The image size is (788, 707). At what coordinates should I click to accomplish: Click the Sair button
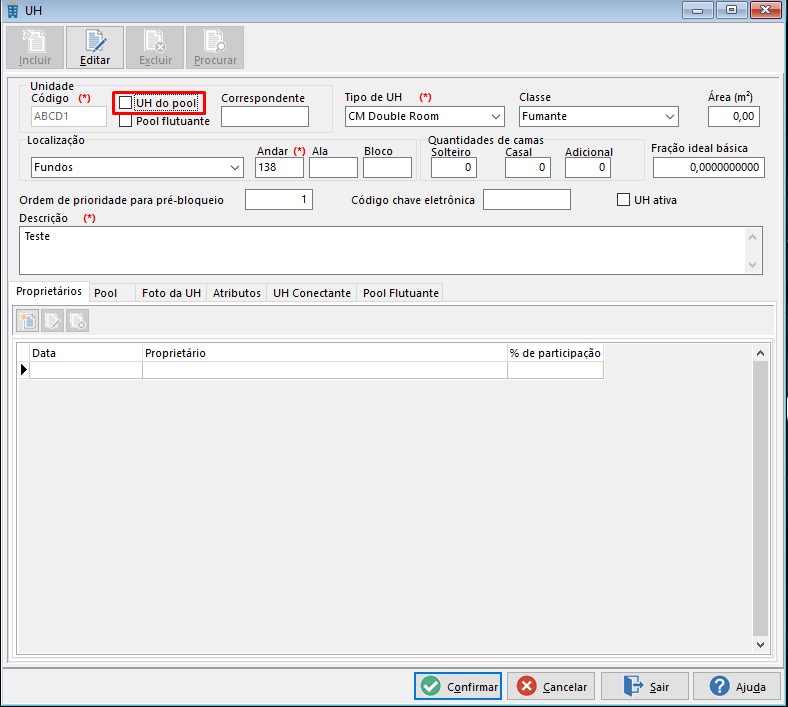tap(645, 686)
